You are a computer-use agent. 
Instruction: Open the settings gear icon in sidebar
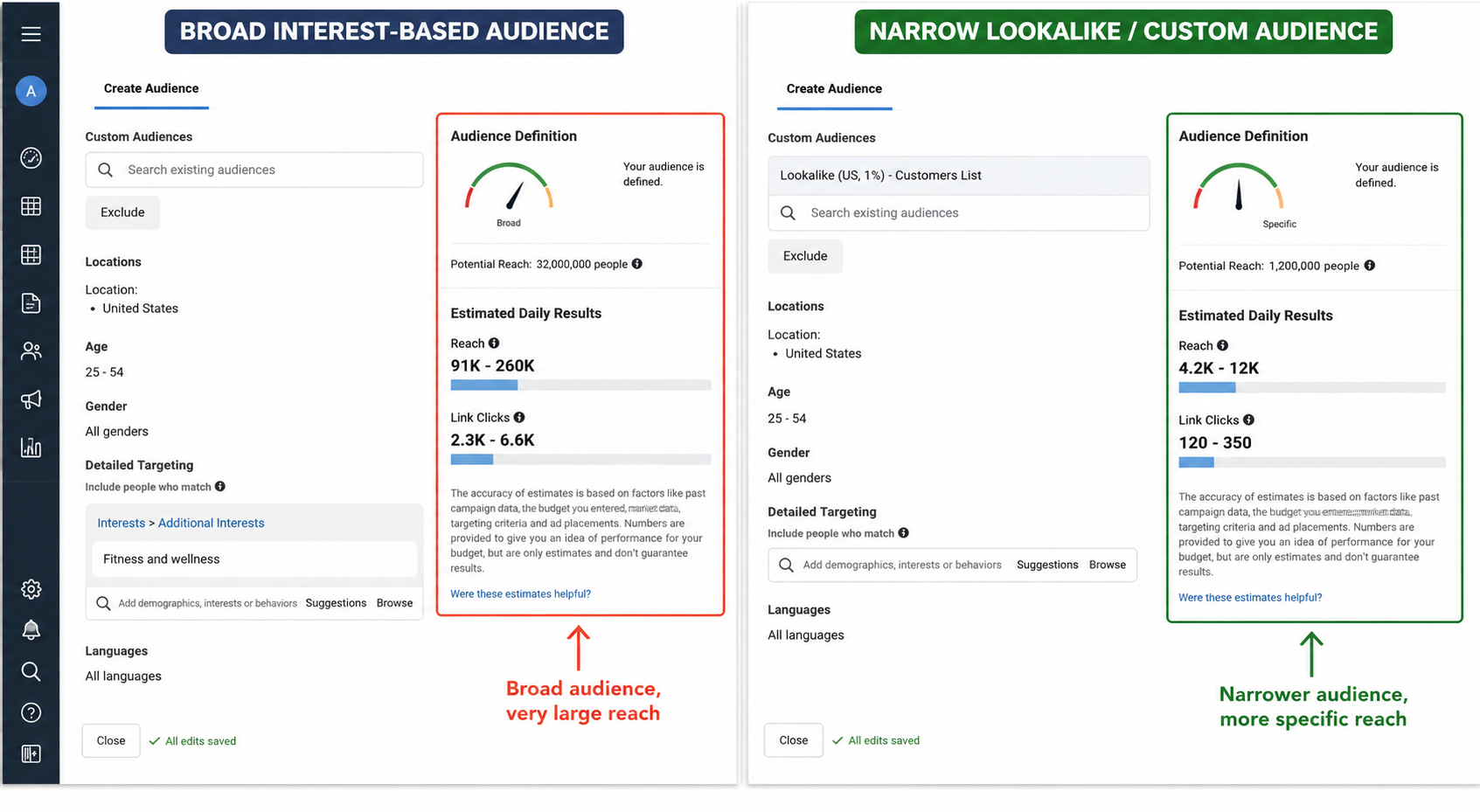[x=31, y=589]
